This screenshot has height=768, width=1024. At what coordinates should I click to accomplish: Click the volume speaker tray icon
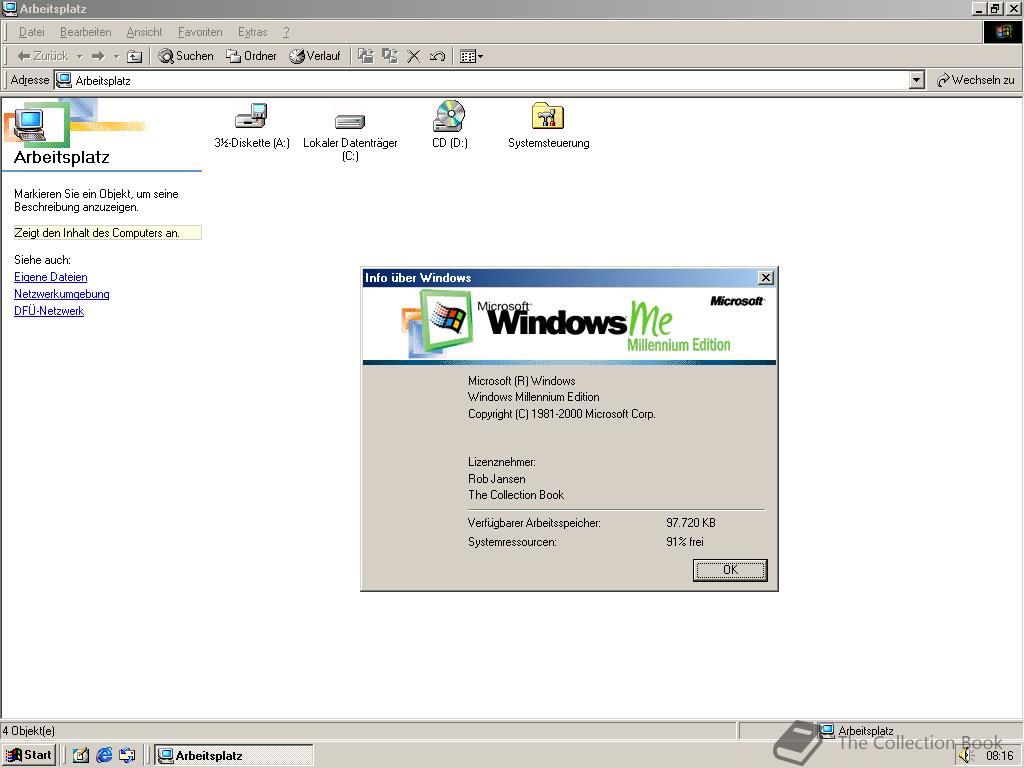coord(967,756)
